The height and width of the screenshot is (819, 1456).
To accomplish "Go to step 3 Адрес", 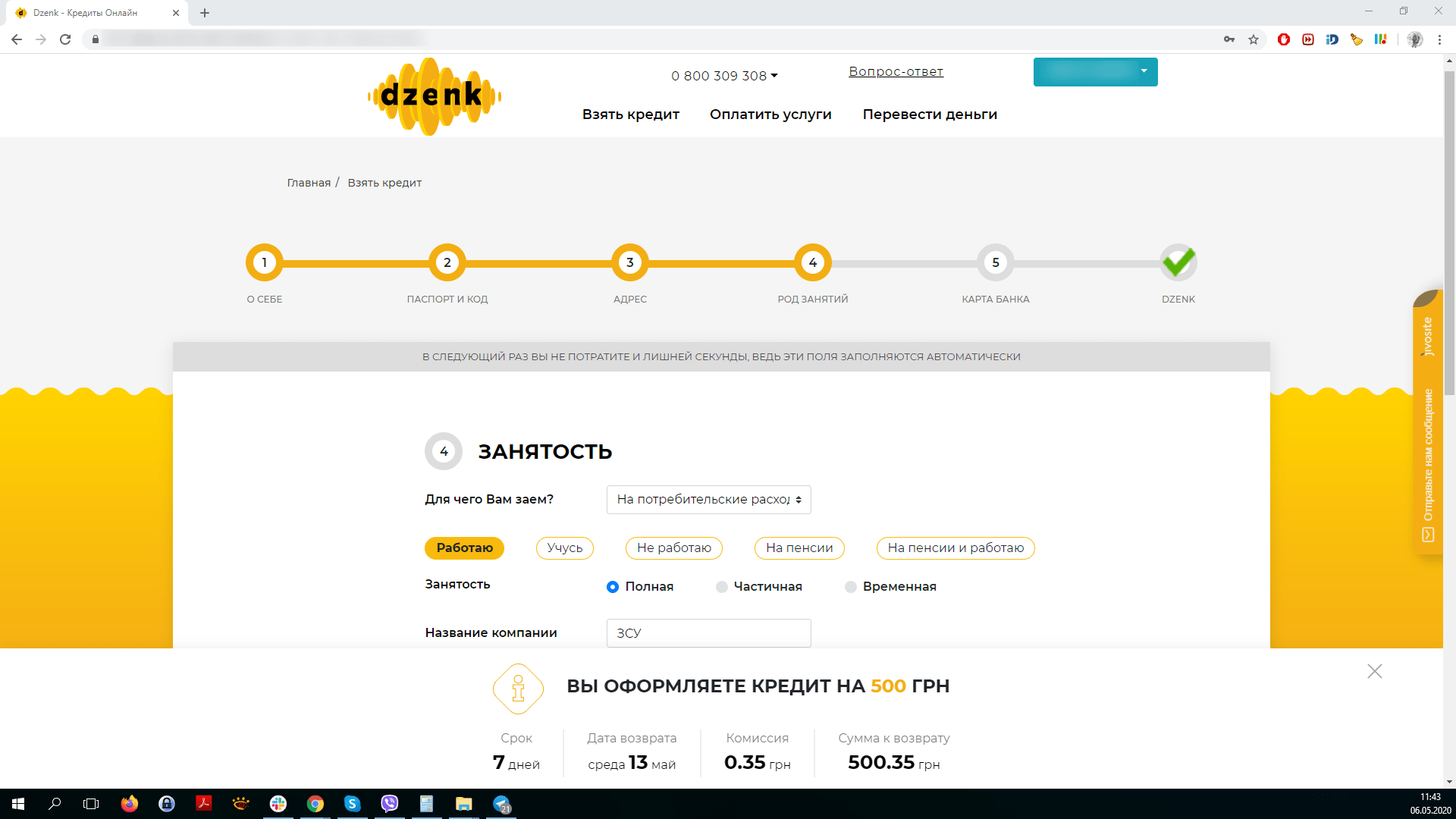I will pos(630,262).
